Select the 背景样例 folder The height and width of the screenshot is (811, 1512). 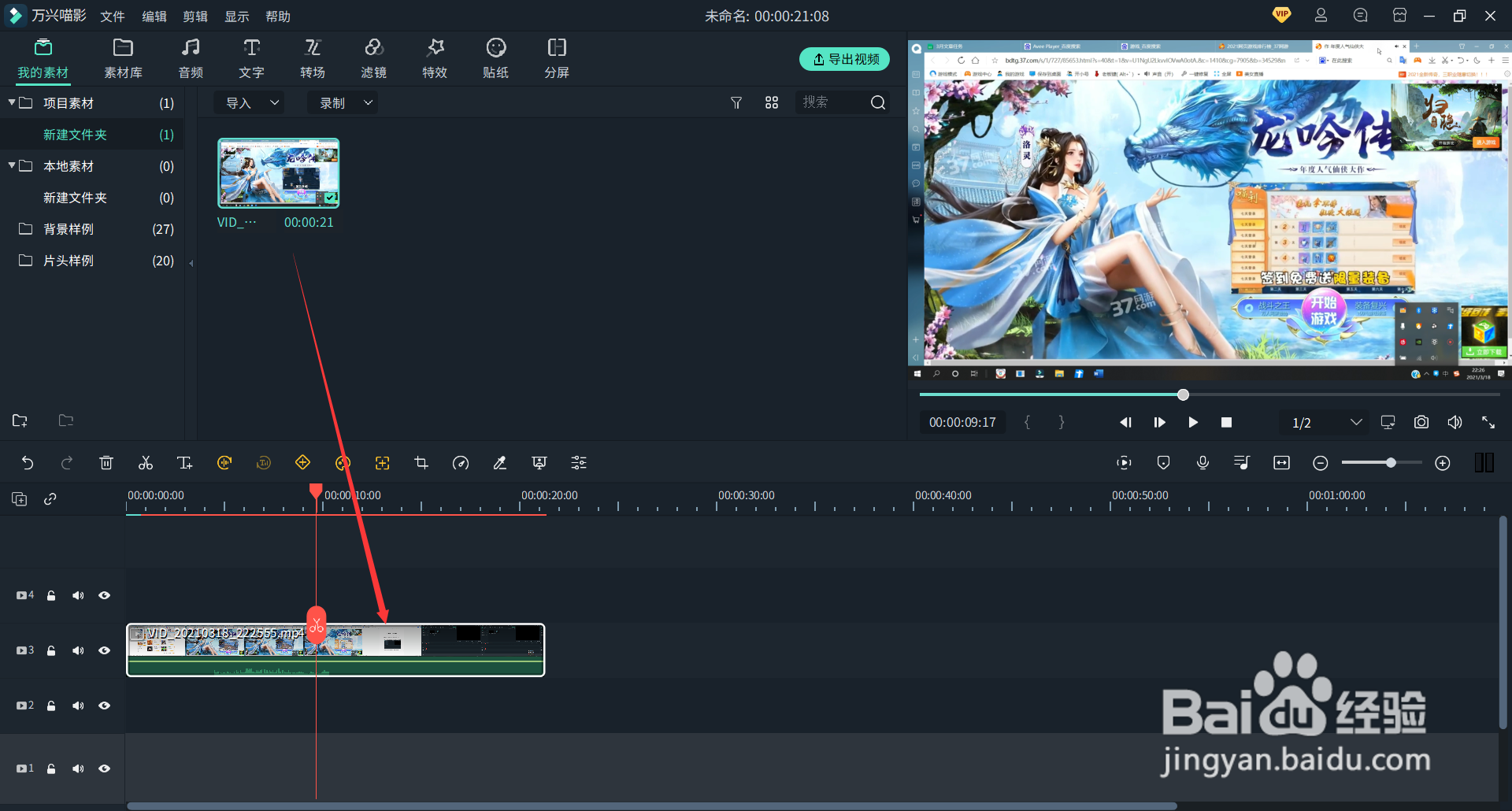coord(92,229)
